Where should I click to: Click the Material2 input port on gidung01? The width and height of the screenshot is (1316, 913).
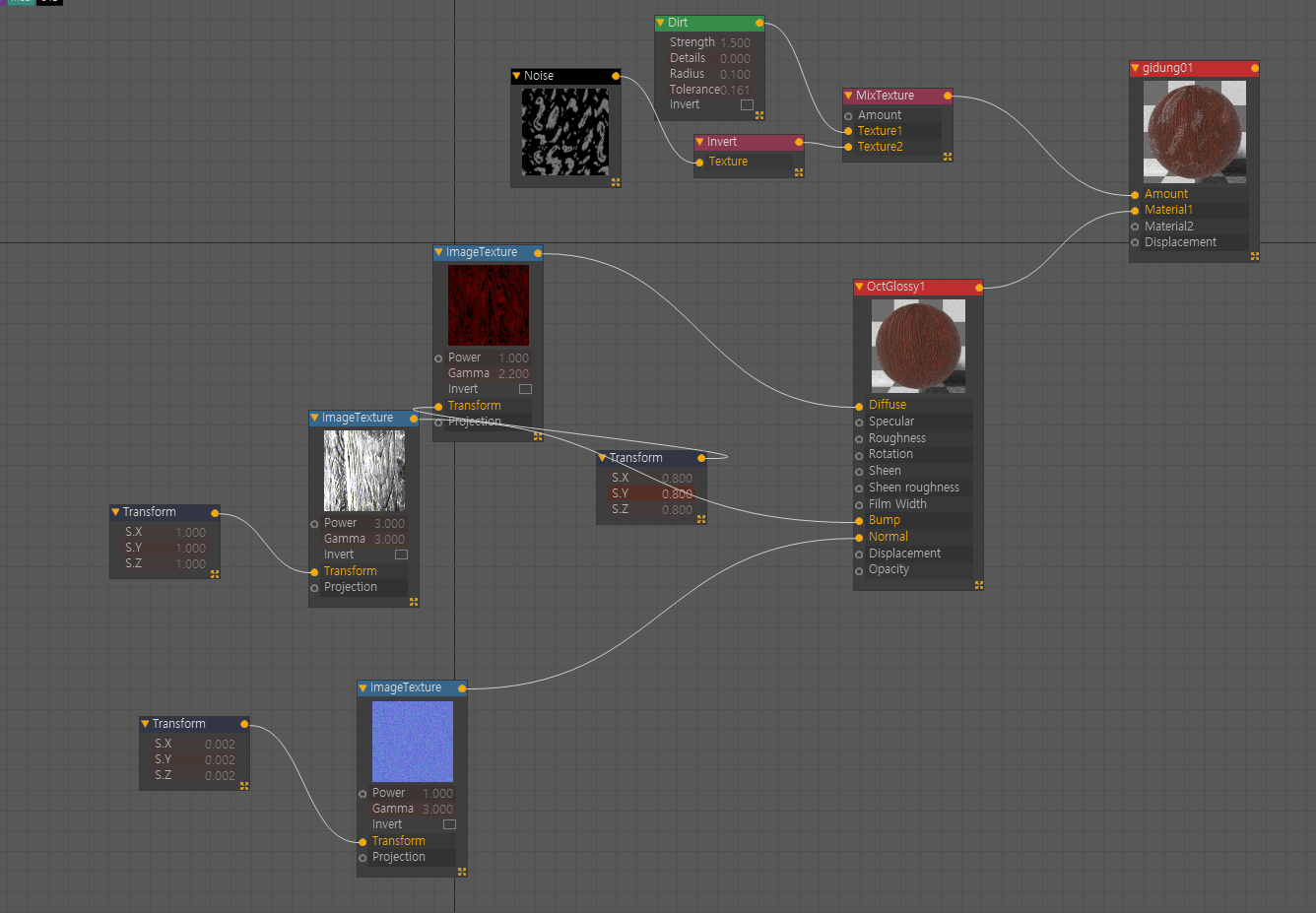coord(1135,227)
